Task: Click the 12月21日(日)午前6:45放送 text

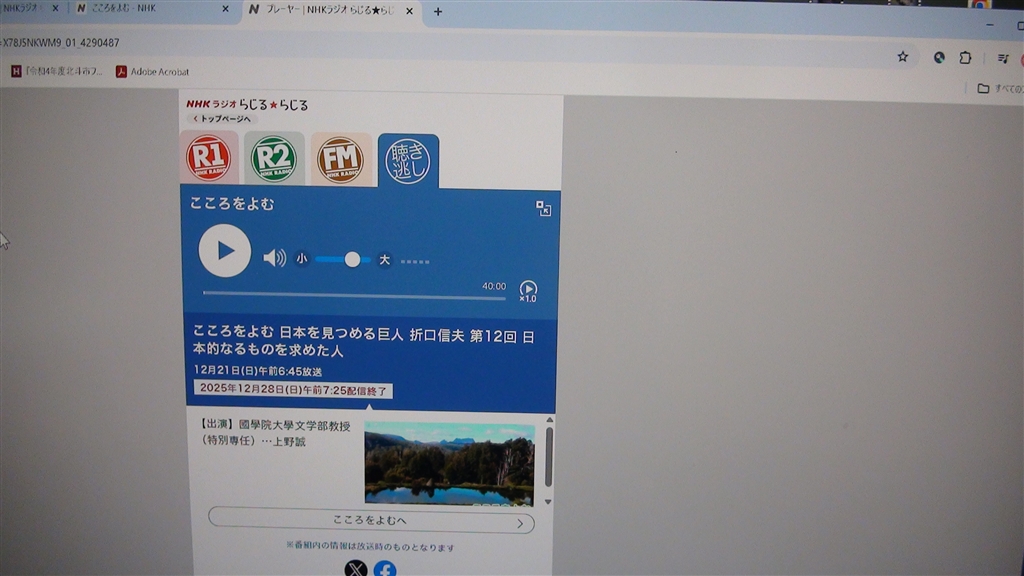Action: [x=258, y=370]
